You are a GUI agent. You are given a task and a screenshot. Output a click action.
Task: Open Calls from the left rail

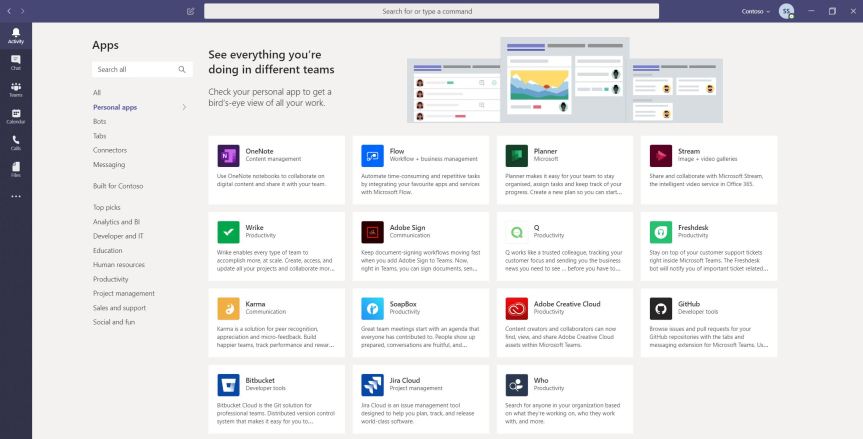tap(15, 142)
